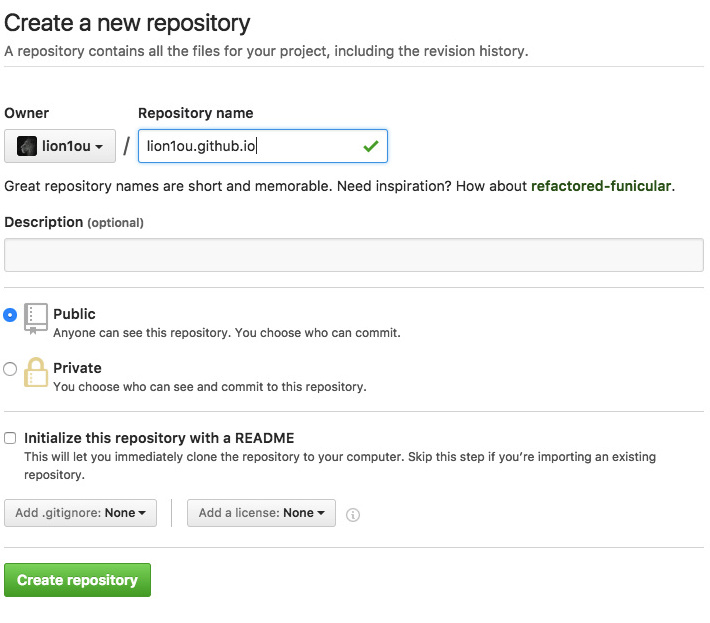
Task: Focus the Repository name text field
Action: (x=250, y=146)
